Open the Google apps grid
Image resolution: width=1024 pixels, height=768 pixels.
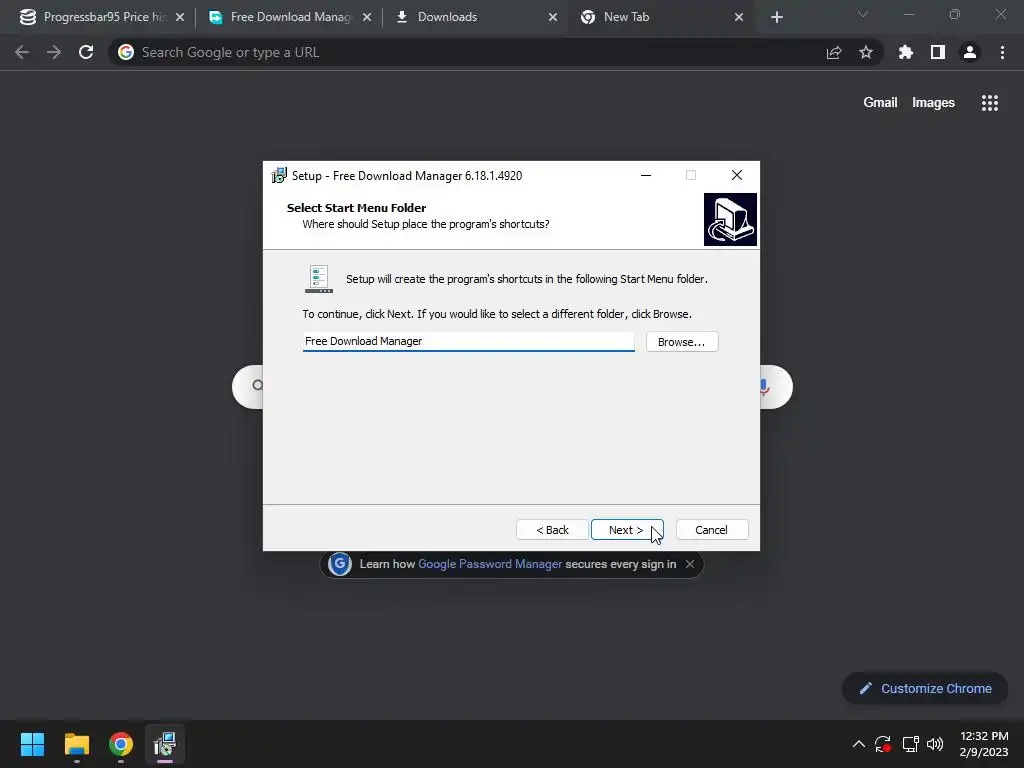pos(989,103)
